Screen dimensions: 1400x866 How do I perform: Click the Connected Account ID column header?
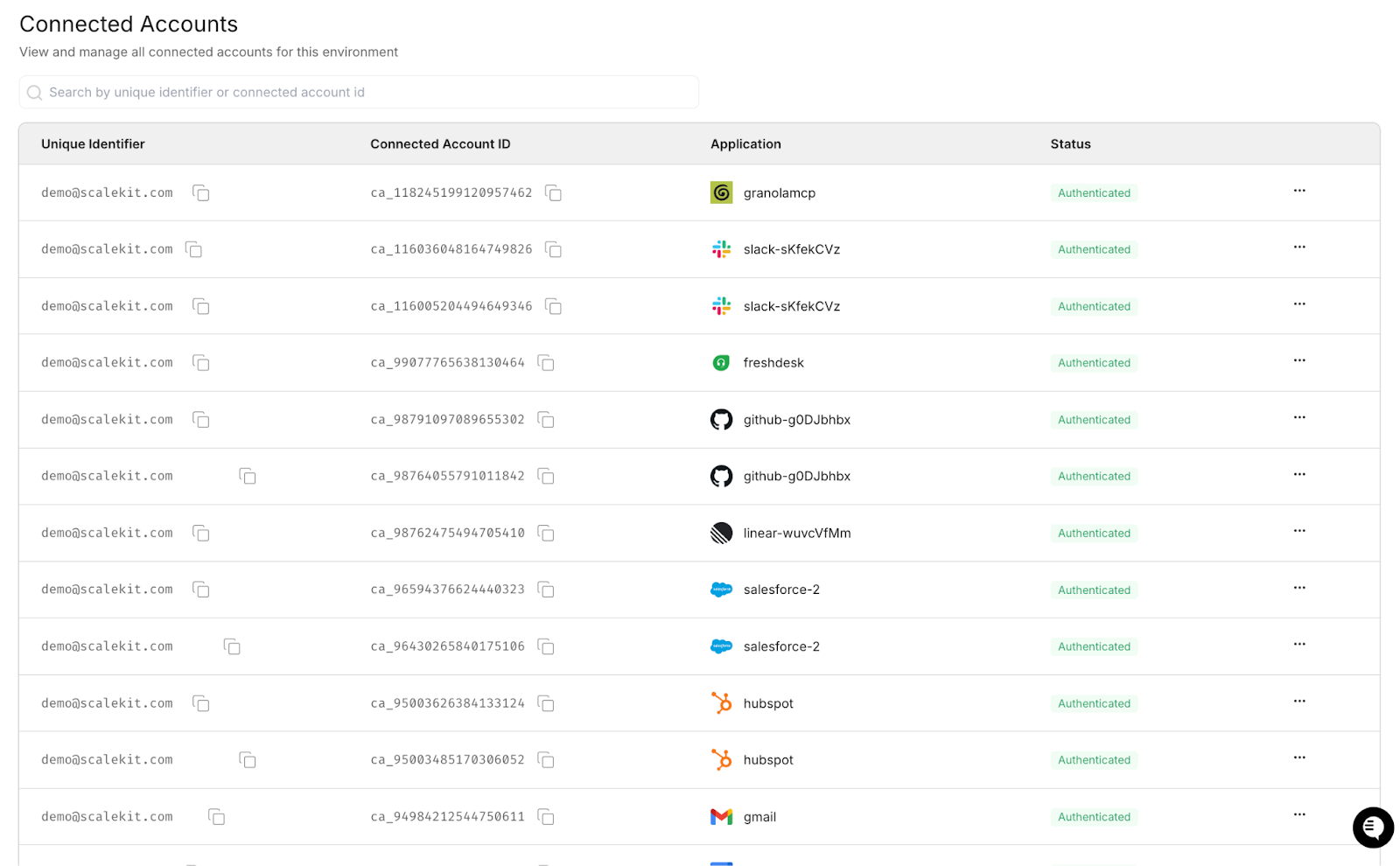[x=440, y=144]
